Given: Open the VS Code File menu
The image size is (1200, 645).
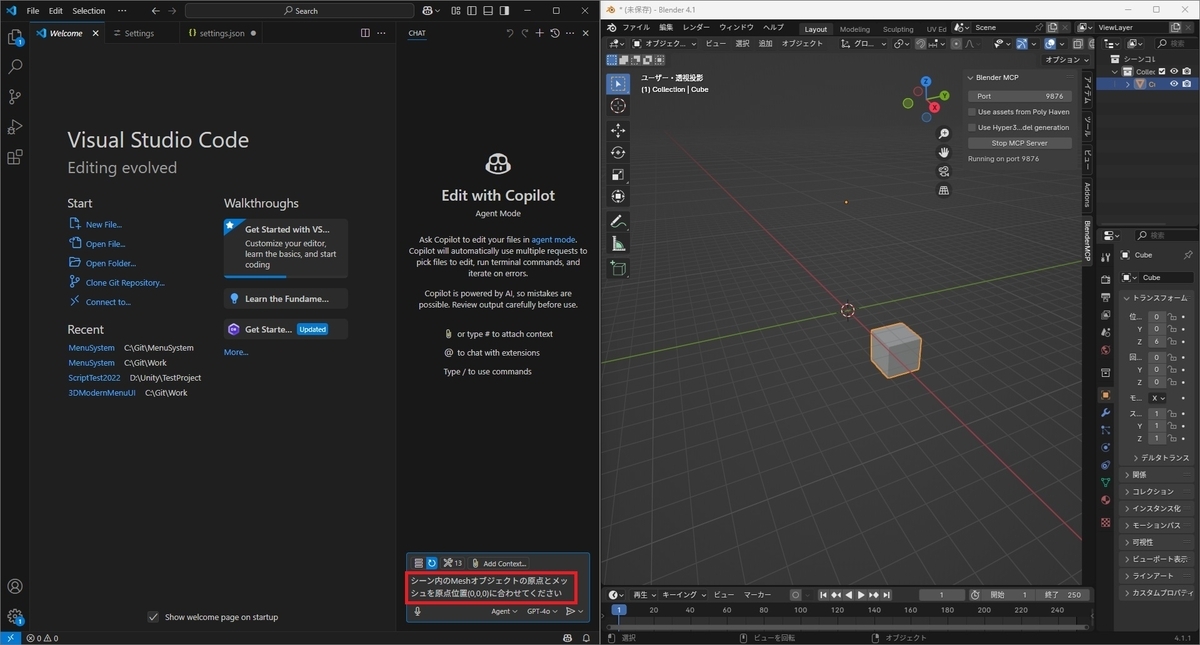Looking at the screenshot, I should click(x=33, y=11).
